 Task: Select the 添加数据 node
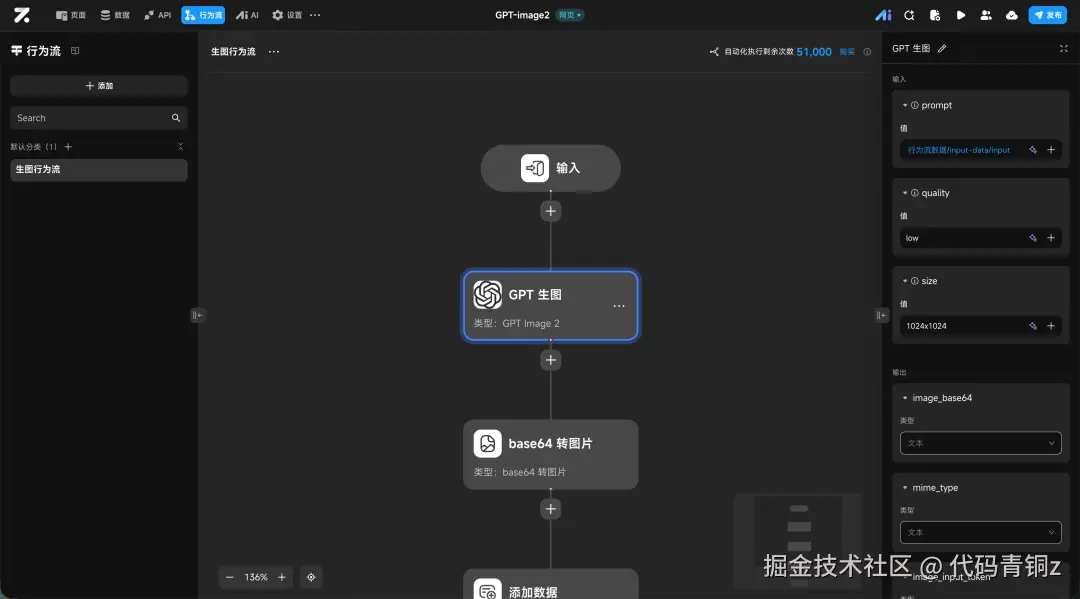550,585
